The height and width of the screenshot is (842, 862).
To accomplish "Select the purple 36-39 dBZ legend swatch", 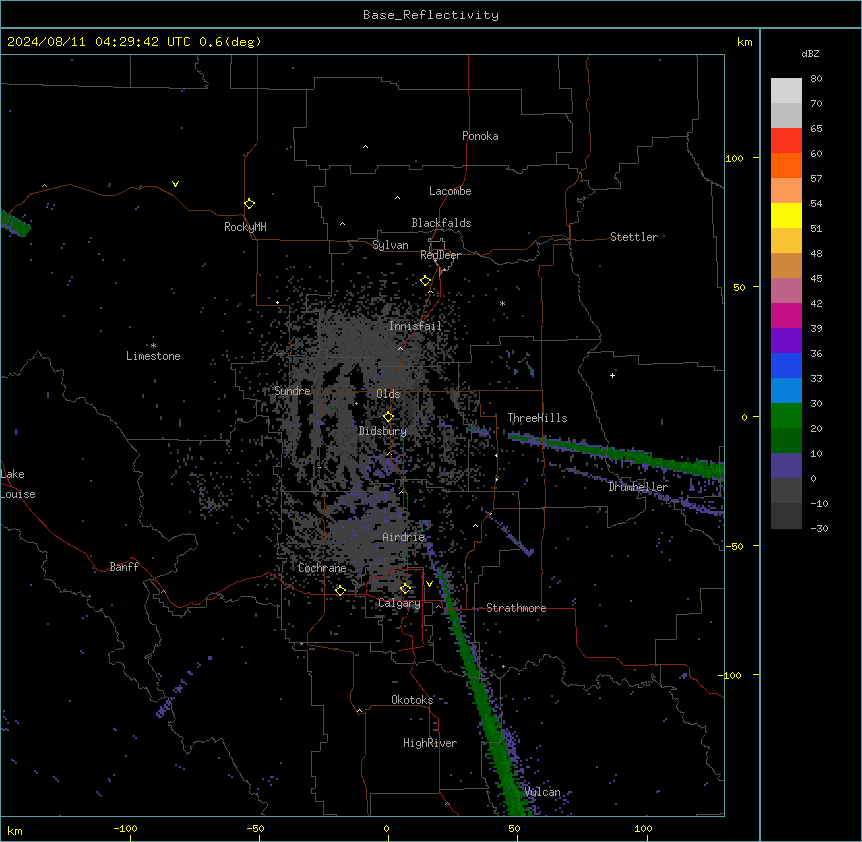I will click(x=786, y=341).
